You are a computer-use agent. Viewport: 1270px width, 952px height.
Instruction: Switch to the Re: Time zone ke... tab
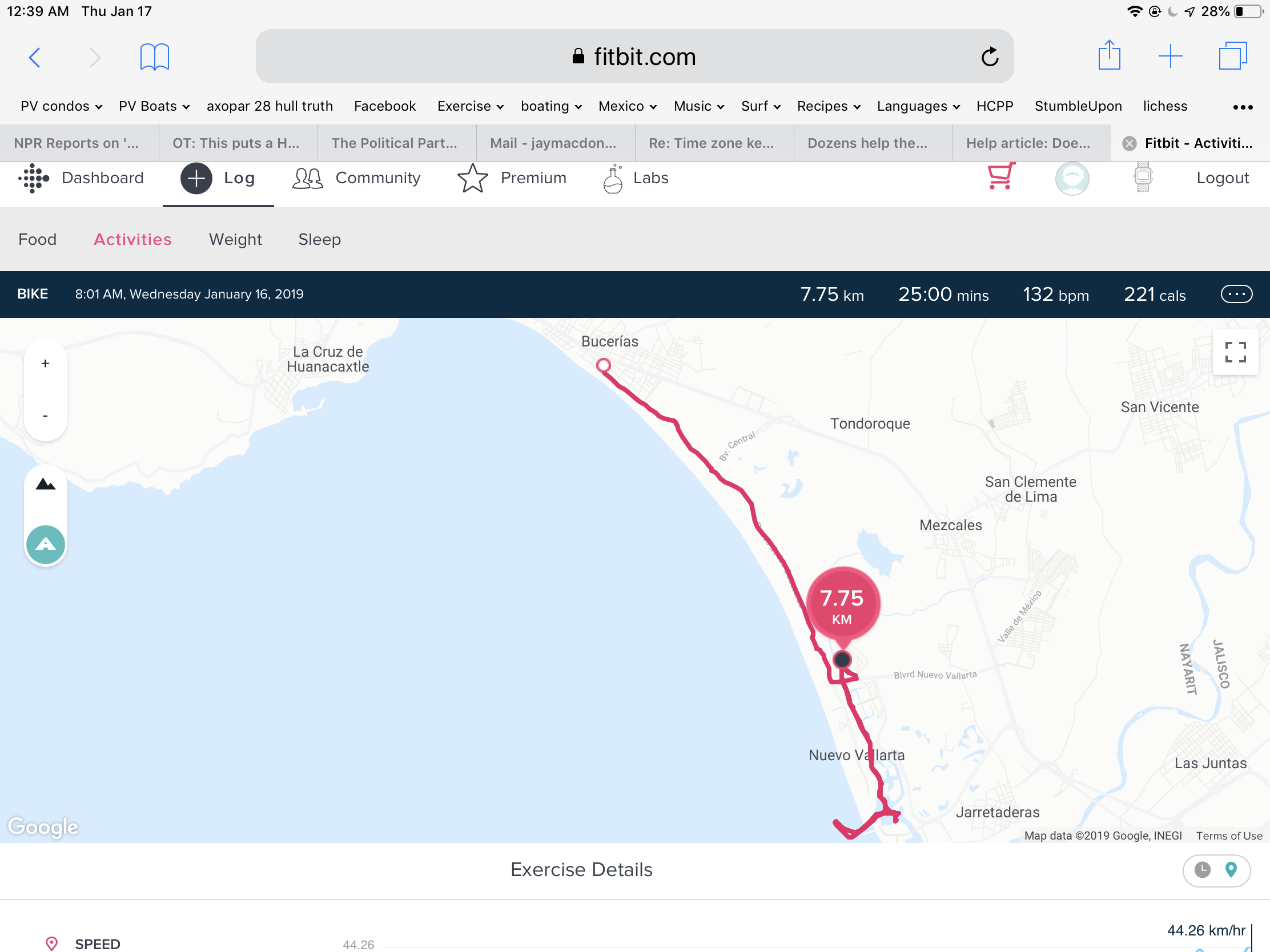point(714,143)
